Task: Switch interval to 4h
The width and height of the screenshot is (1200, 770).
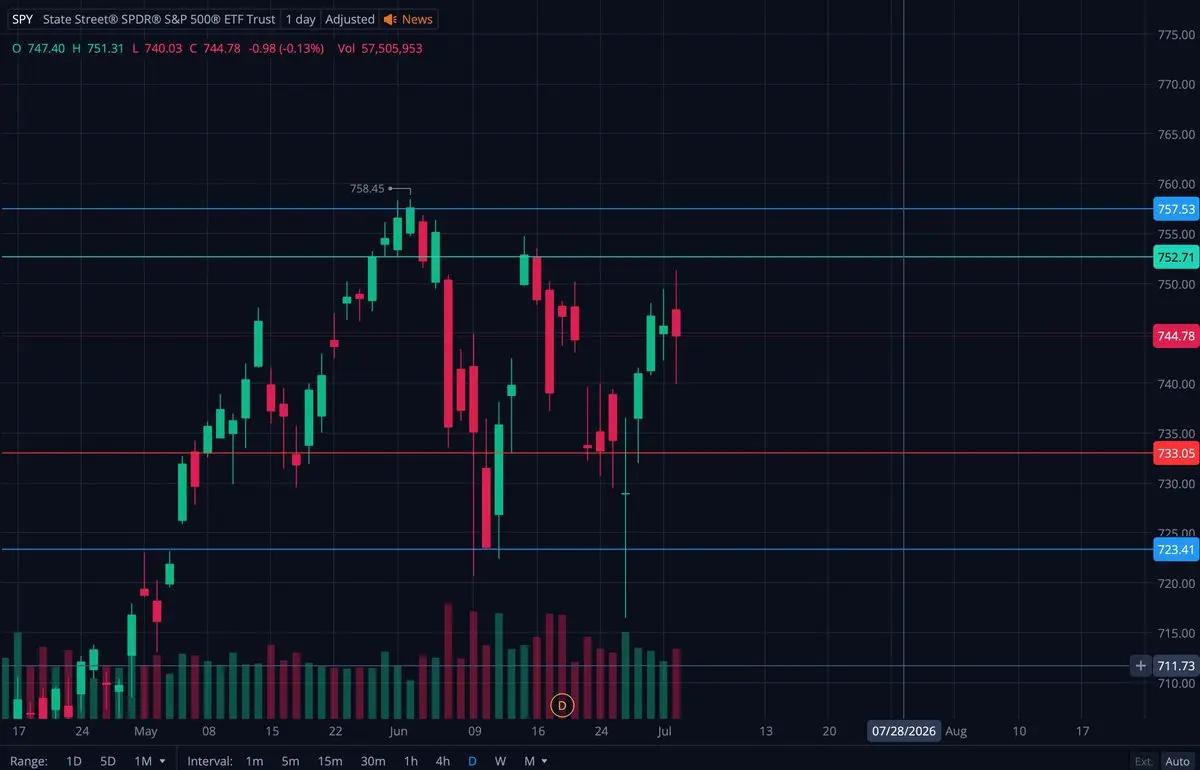Action: click(x=442, y=761)
